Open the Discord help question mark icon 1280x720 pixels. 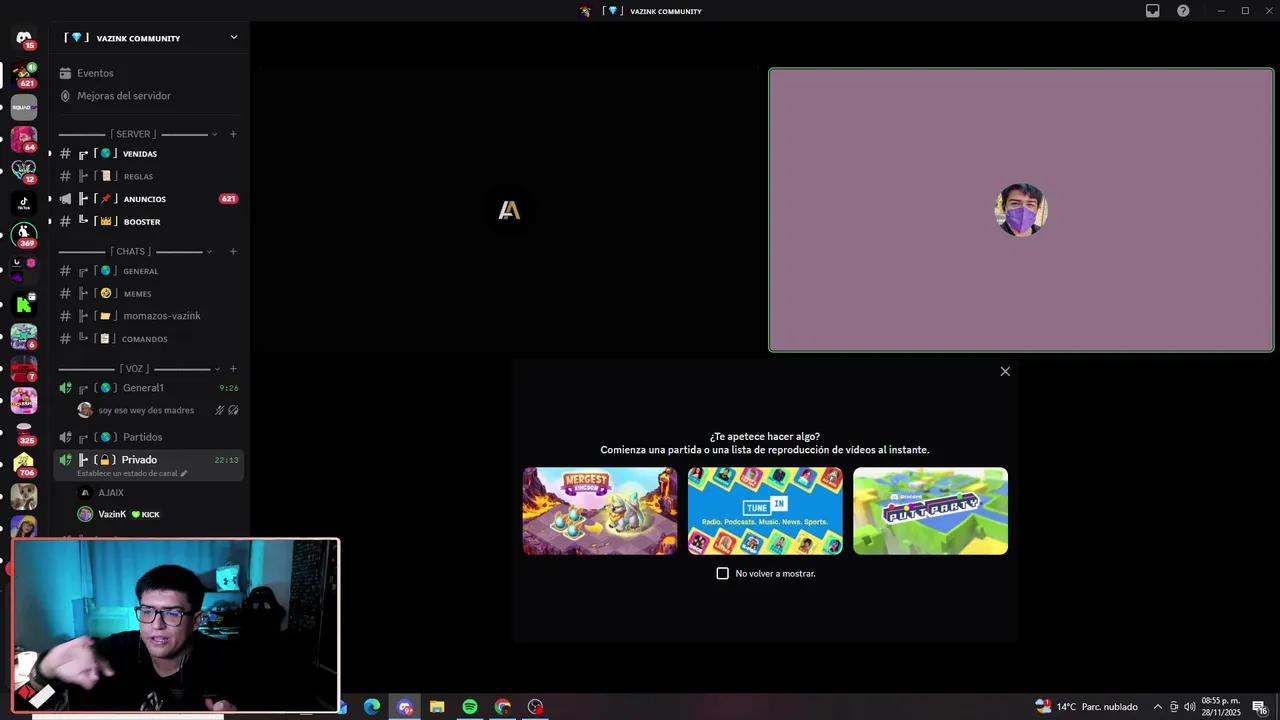point(1183,11)
